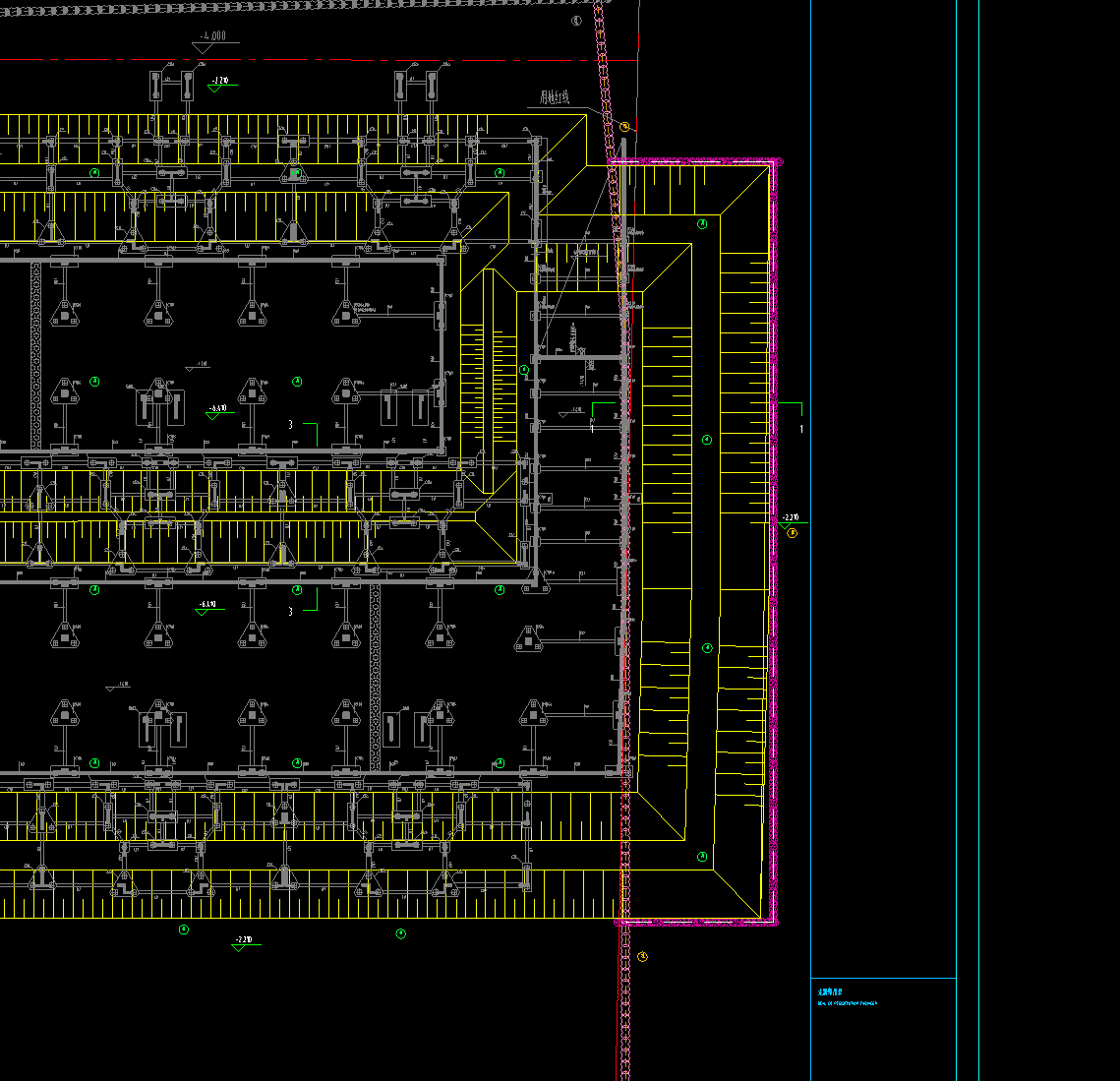This screenshot has width=1120, height=1081.
Task: Select the -2.210 elevation label below the drawing
Action: (x=244, y=939)
